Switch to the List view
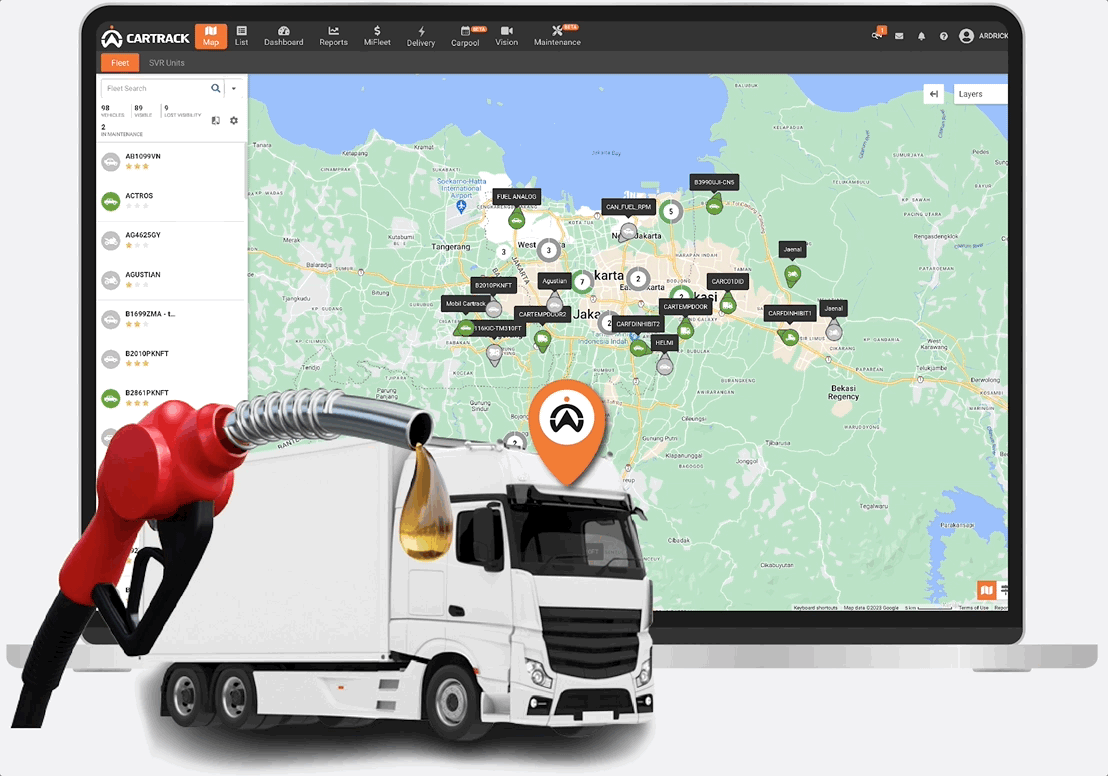Viewport: 1108px width, 776px height. (x=242, y=36)
